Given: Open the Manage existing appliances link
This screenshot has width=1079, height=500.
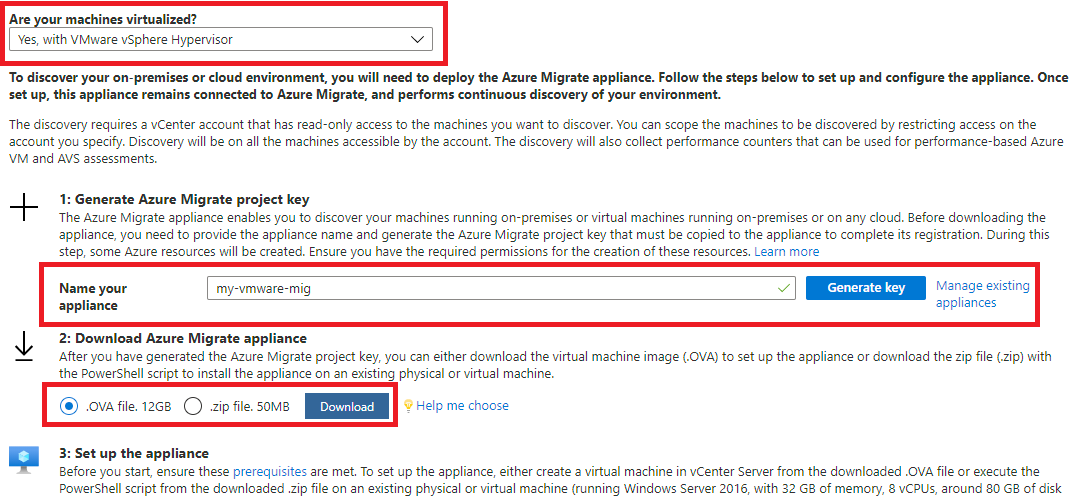Looking at the screenshot, I should point(983,294).
